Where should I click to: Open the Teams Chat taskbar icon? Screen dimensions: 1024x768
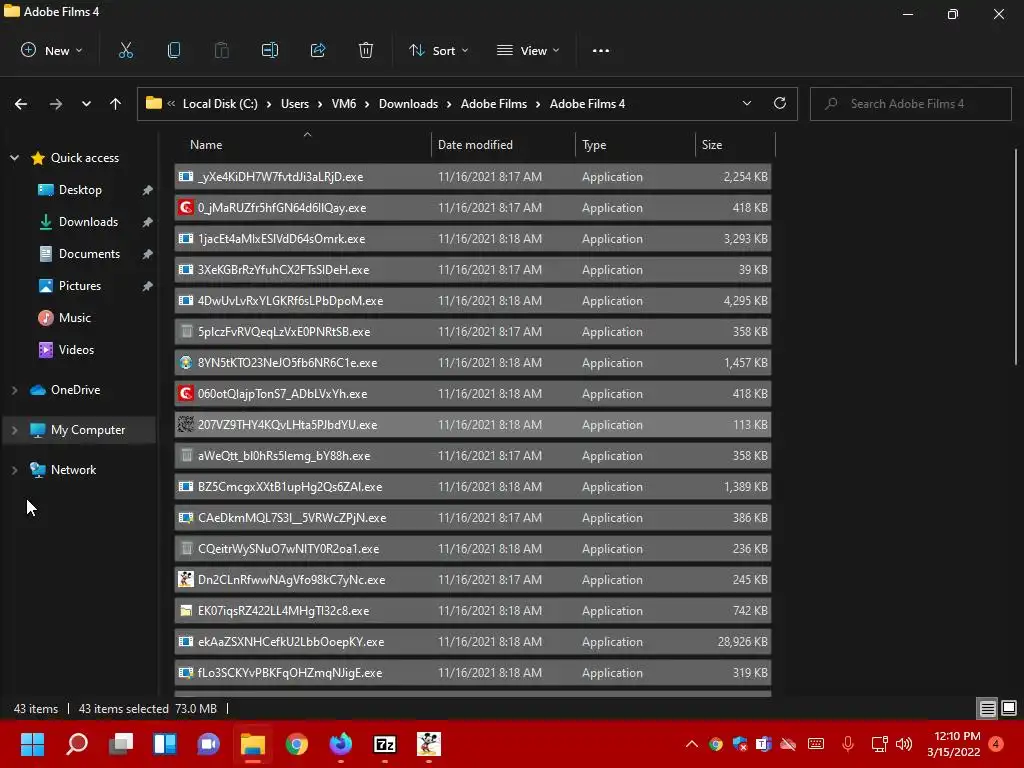(x=208, y=744)
